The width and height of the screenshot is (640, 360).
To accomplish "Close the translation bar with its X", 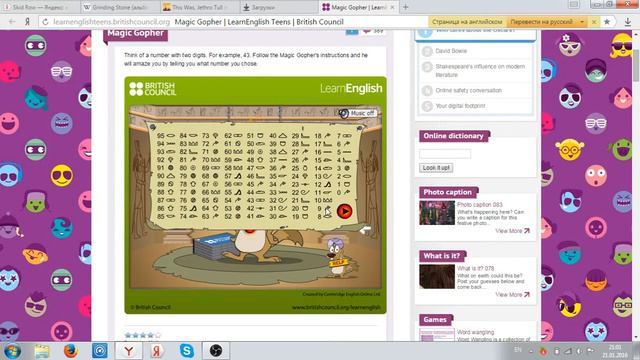I will (x=594, y=22).
